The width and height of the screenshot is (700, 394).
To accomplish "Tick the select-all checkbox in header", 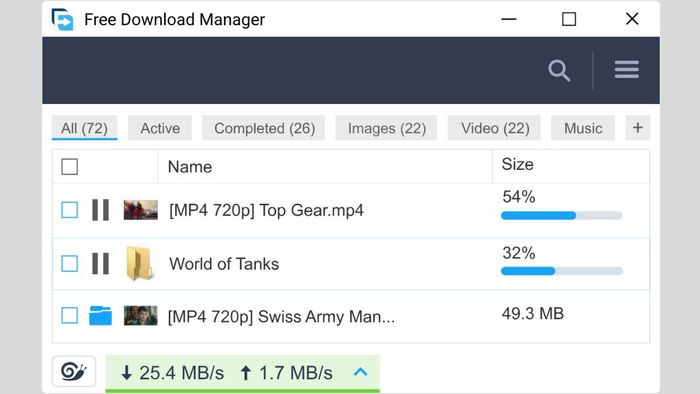I will click(x=70, y=167).
